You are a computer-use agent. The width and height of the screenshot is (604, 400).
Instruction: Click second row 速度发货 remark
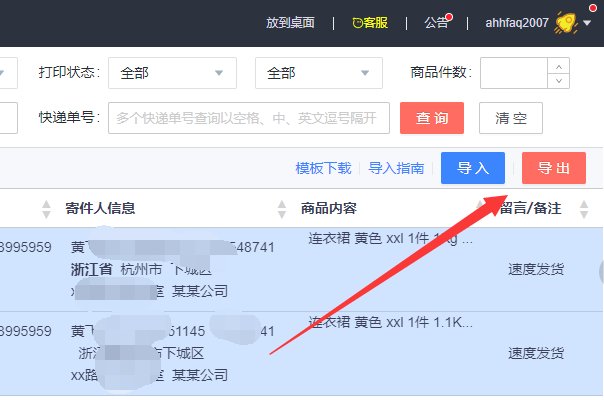tap(536, 353)
